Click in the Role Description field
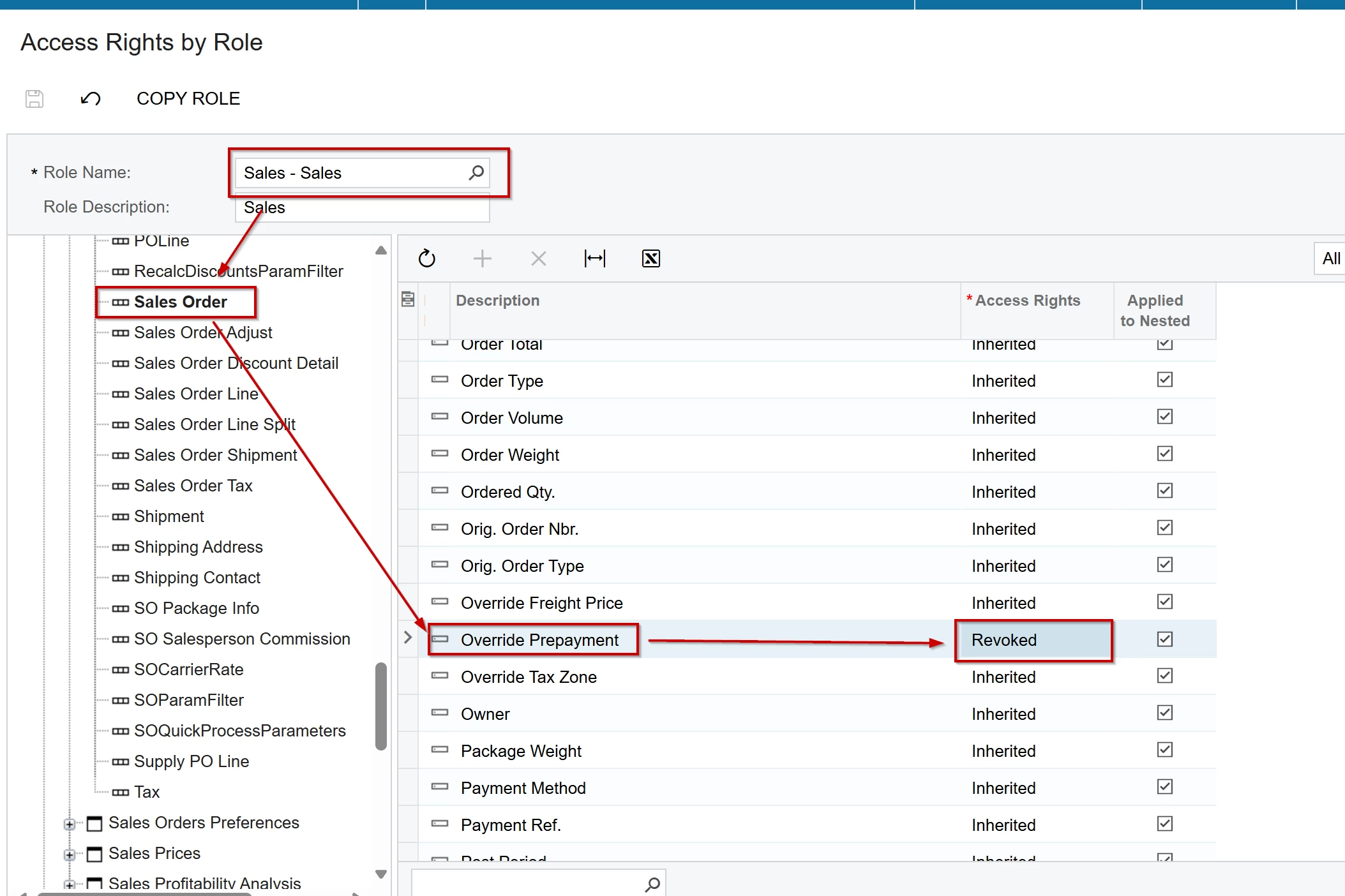 383,208
